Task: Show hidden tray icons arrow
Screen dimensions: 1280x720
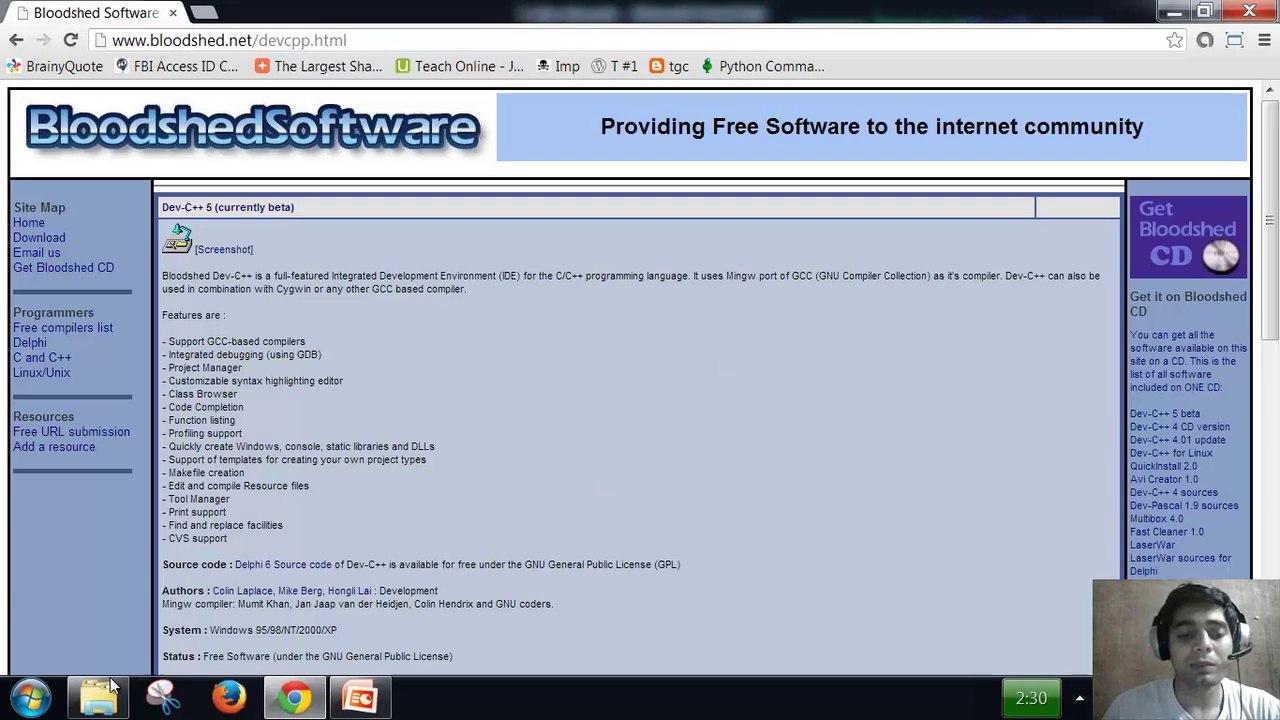Action: [x=1079, y=698]
